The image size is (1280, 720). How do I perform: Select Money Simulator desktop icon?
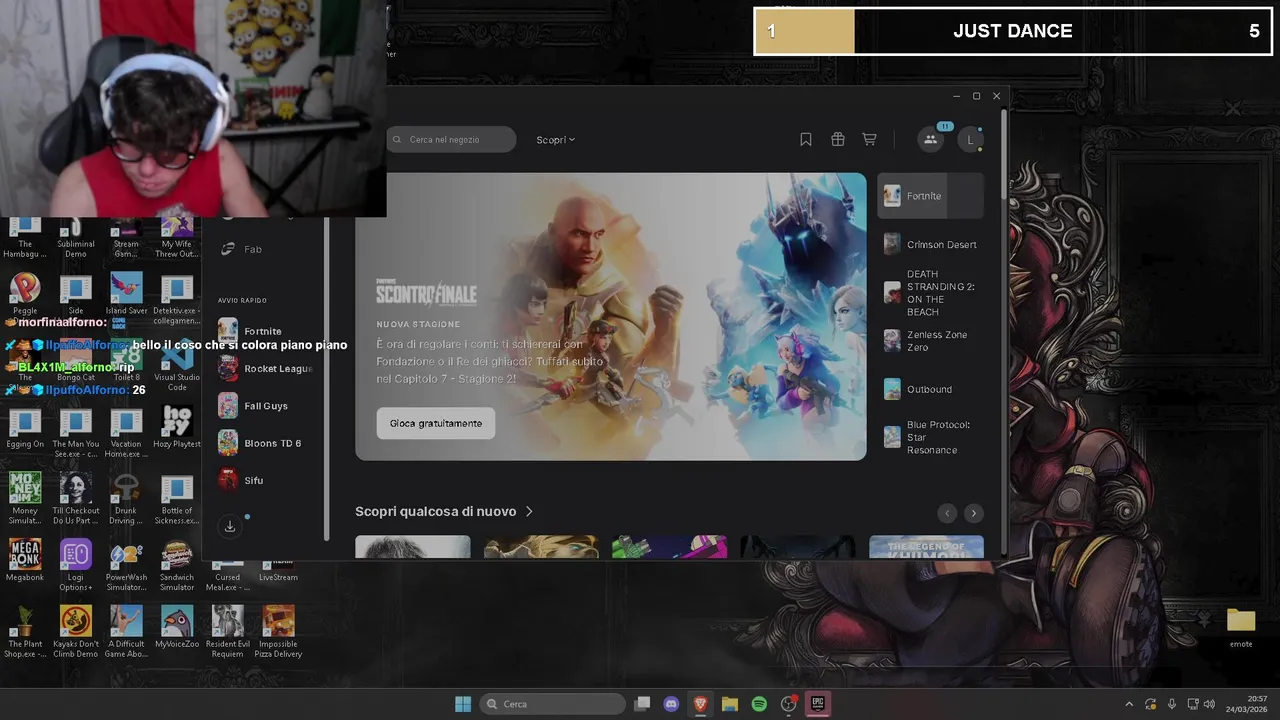click(x=25, y=498)
